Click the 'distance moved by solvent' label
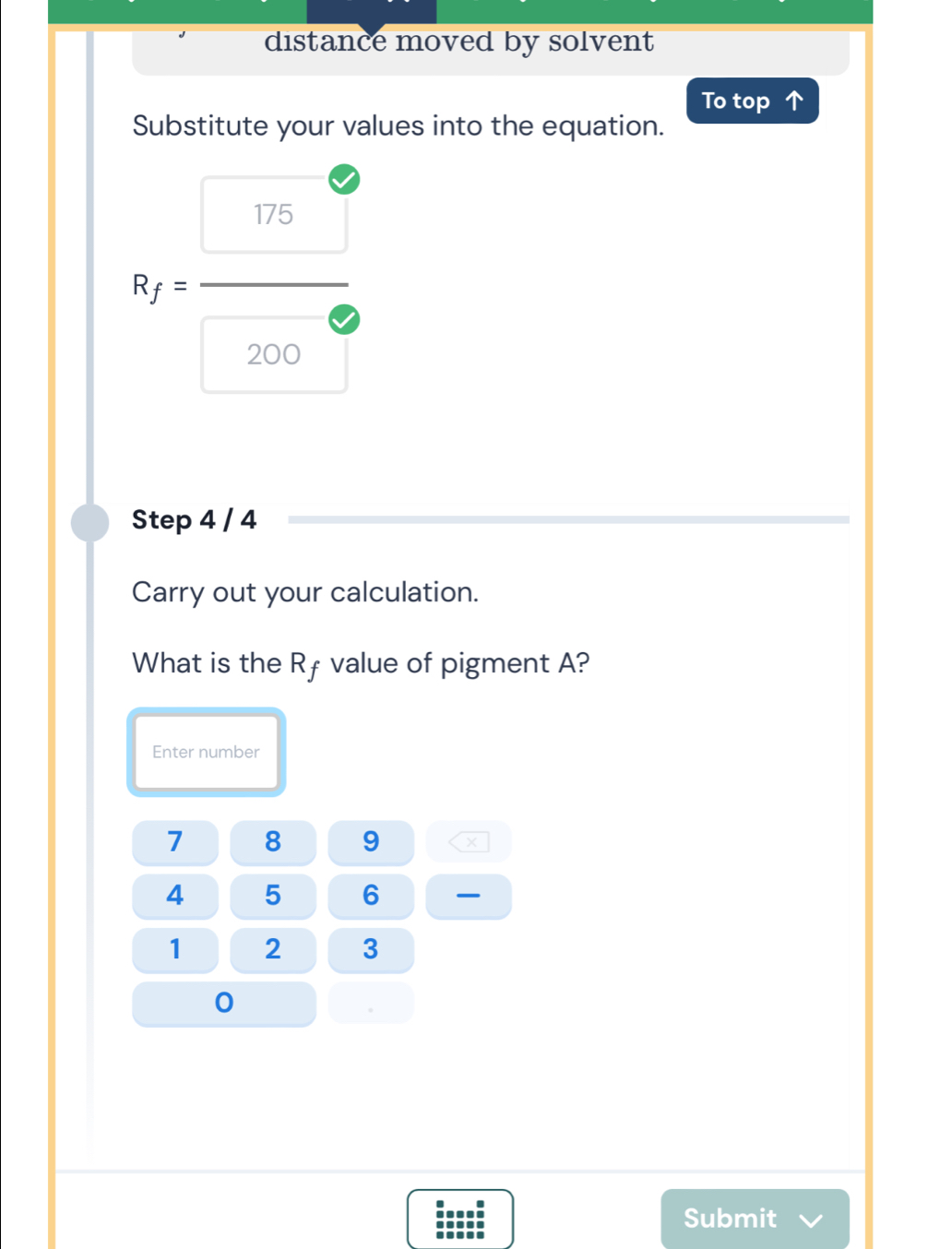The height and width of the screenshot is (1249, 952). [458, 42]
